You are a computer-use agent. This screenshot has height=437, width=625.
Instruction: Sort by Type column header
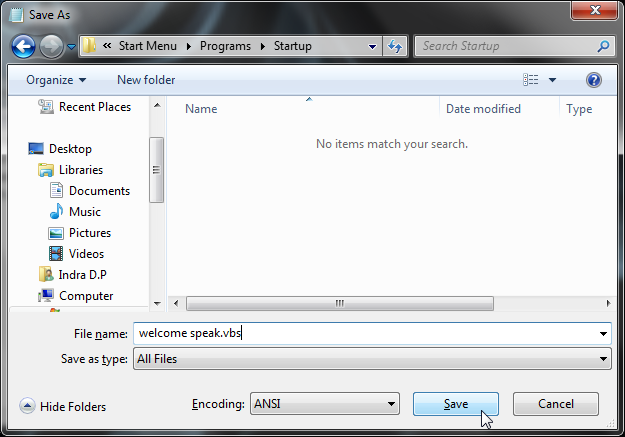579,109
